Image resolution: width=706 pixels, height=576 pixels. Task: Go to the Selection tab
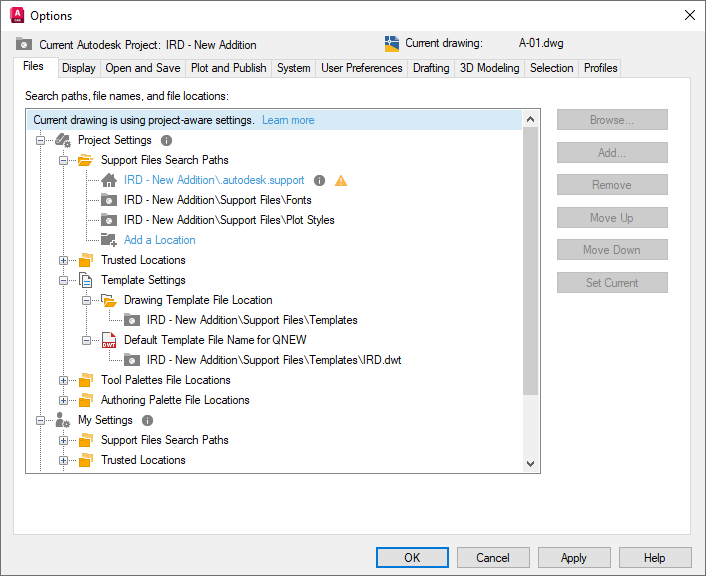coord(552,68)
